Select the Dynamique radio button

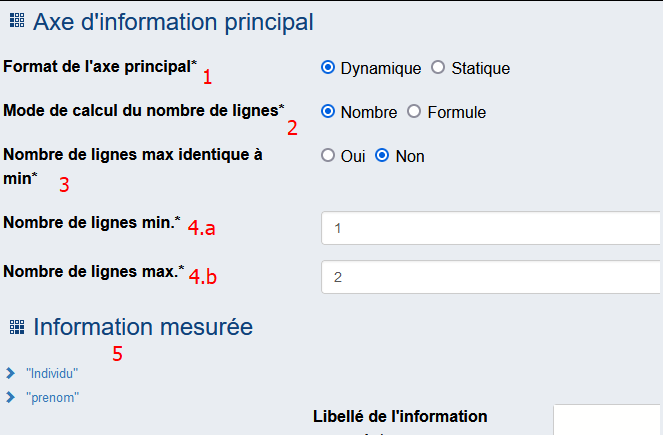(x=328, y=67)
